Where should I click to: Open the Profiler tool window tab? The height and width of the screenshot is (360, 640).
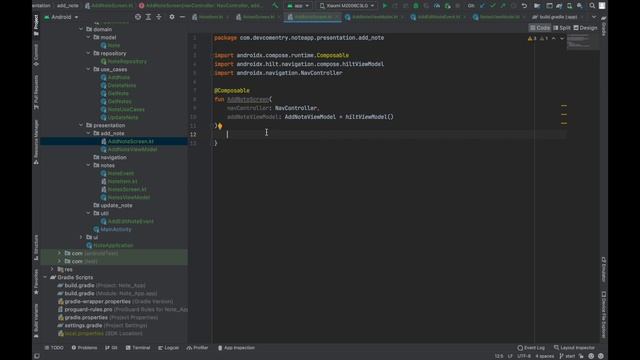pos(198,348)
